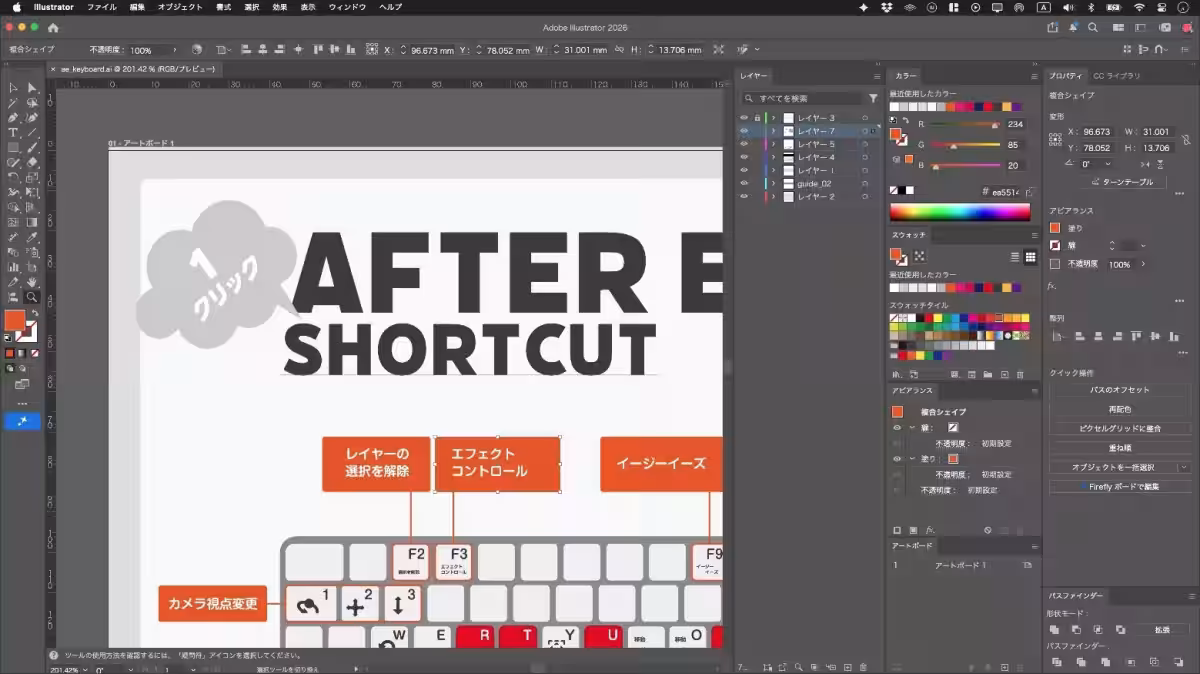1200x674 pixels.
Task: Expand the レイヤー 5 layer contents
Action: point(773,144)
